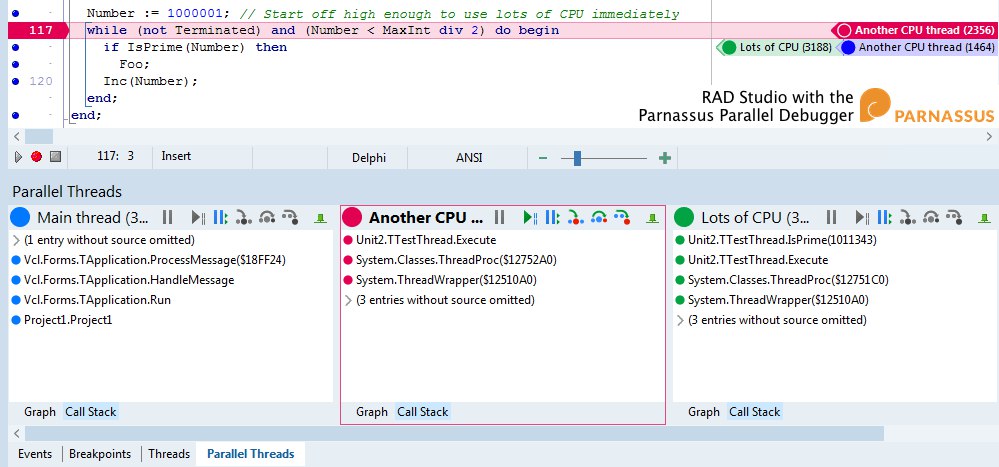Step over on Lots of CPU thread
999x467 pixels.
(x=930, y=218)
